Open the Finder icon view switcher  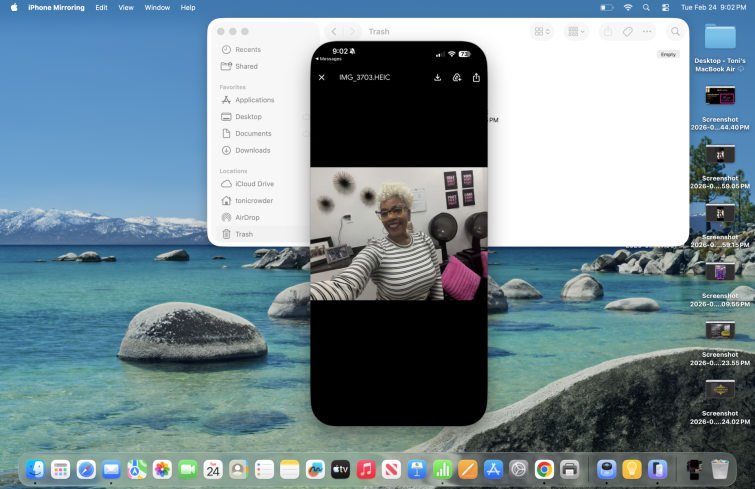542,32
